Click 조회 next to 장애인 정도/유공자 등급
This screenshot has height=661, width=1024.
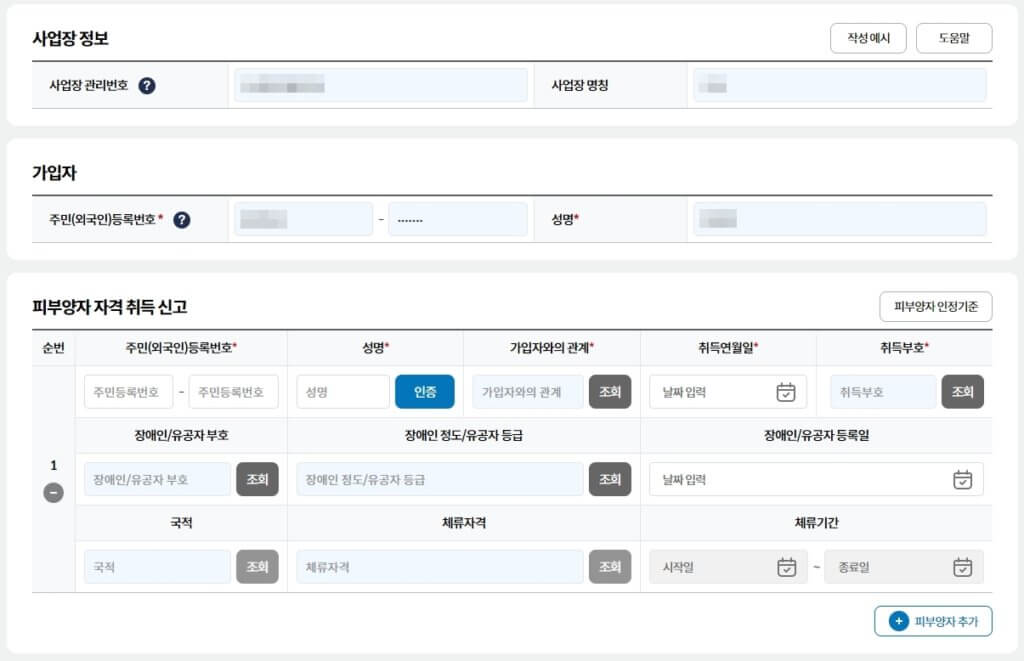pyautogui.click(x=610, y=479)
